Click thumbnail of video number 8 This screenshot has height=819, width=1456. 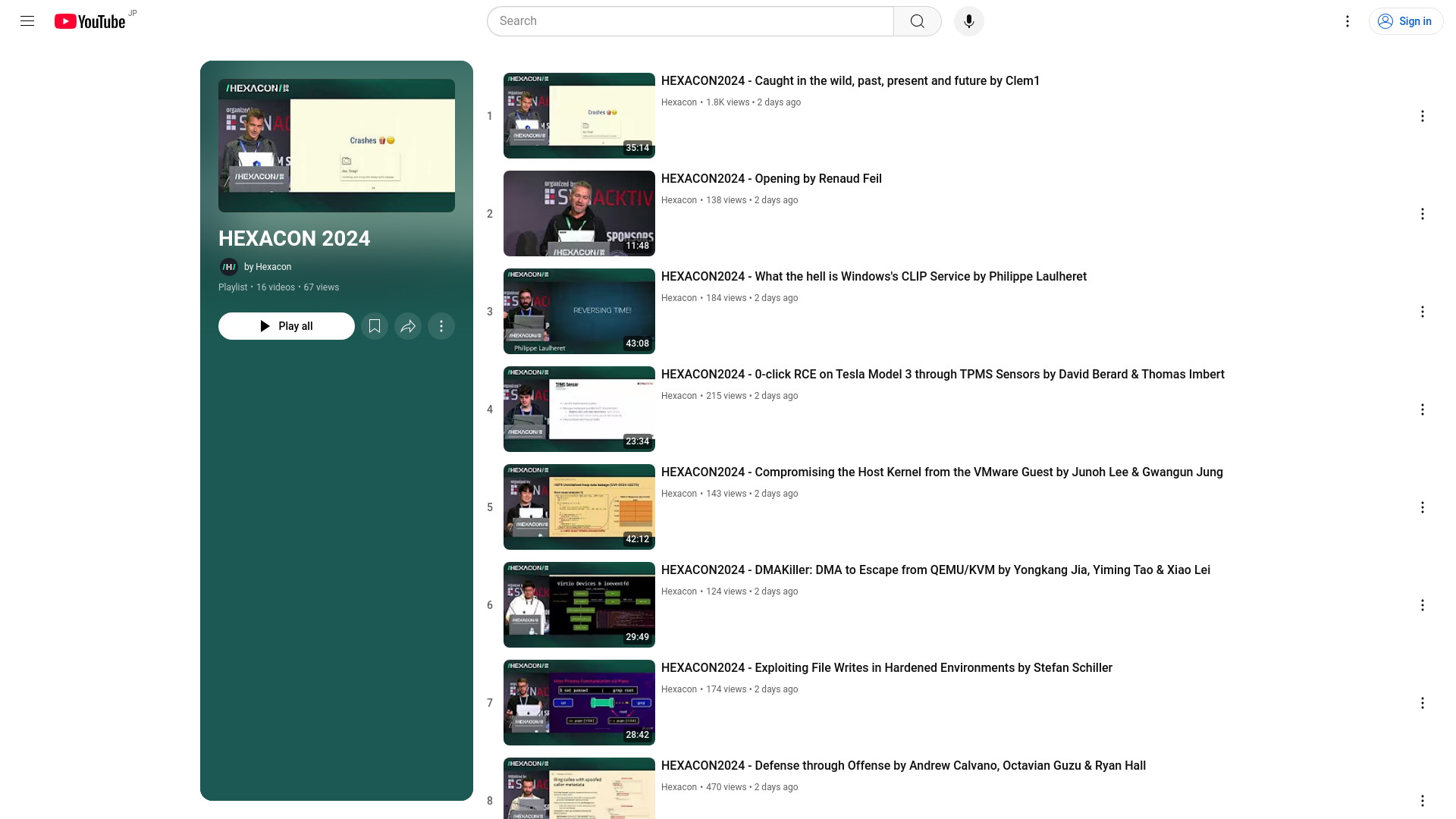pyautogui.click(x=579, y=789)
